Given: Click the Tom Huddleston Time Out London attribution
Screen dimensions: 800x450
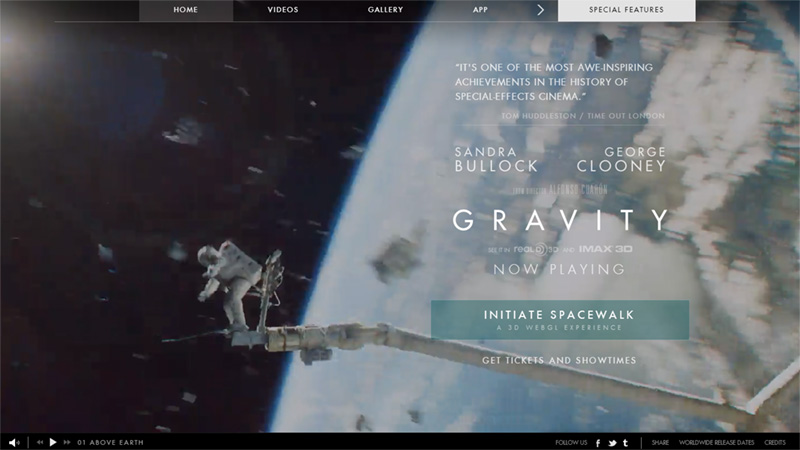Looking at the screenshot, I should 583,116.
